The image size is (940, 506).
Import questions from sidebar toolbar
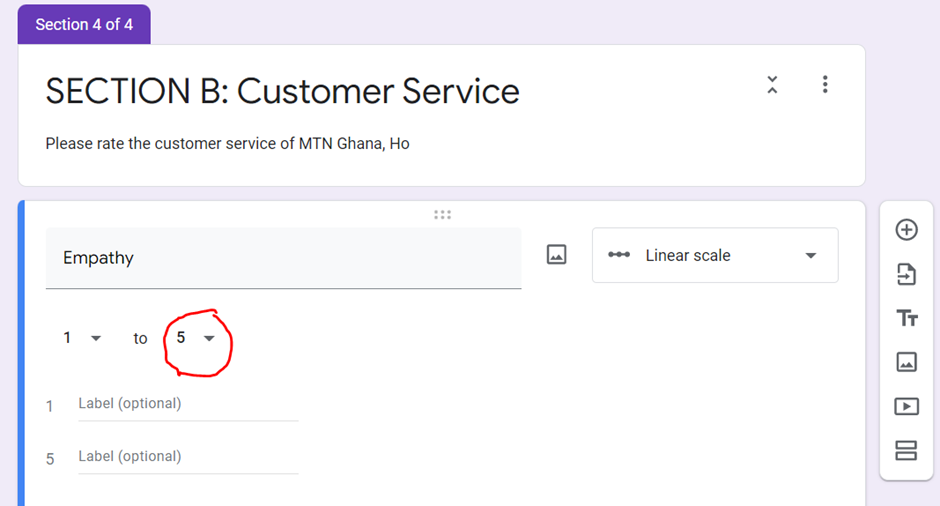coord(906,274)
